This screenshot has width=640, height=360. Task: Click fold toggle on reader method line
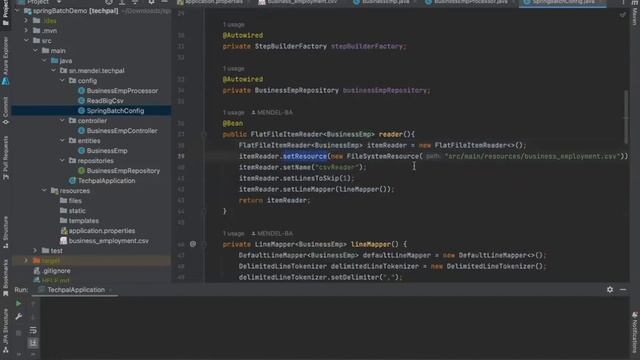[204, 134]
